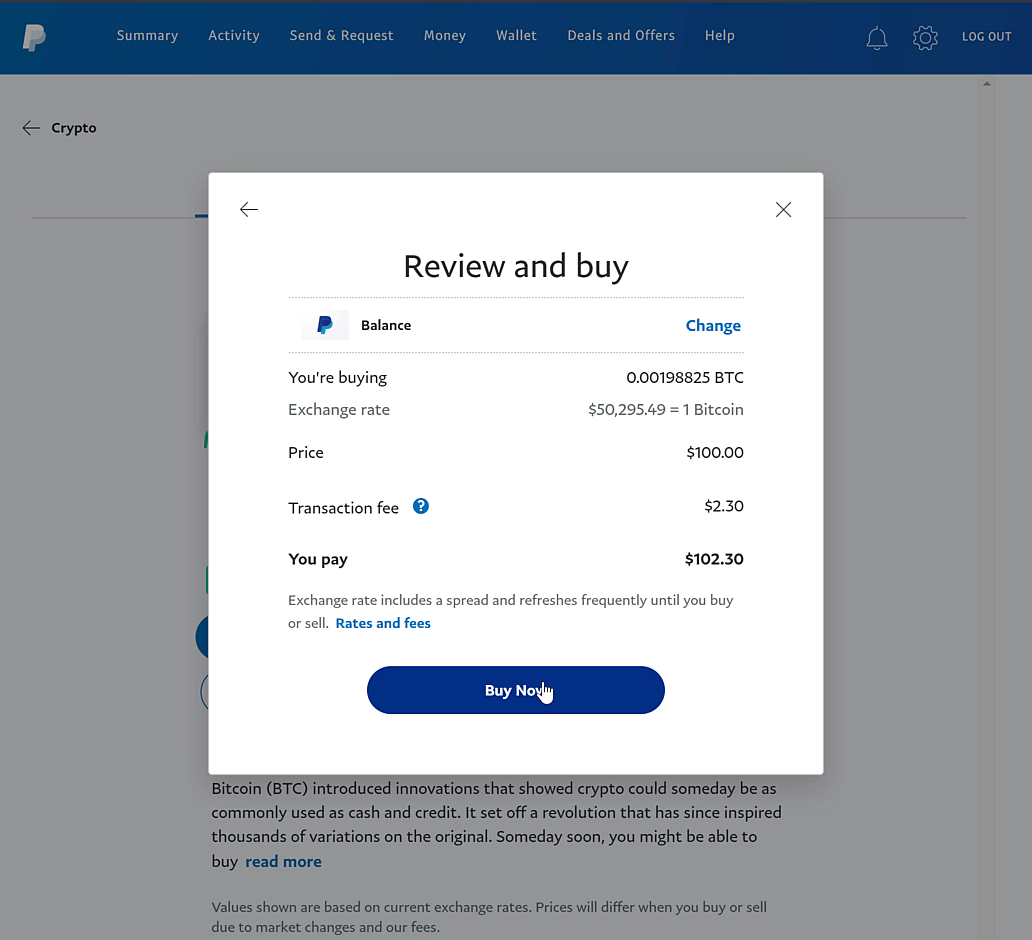Open the notifications bell

[x=877, y=38]
